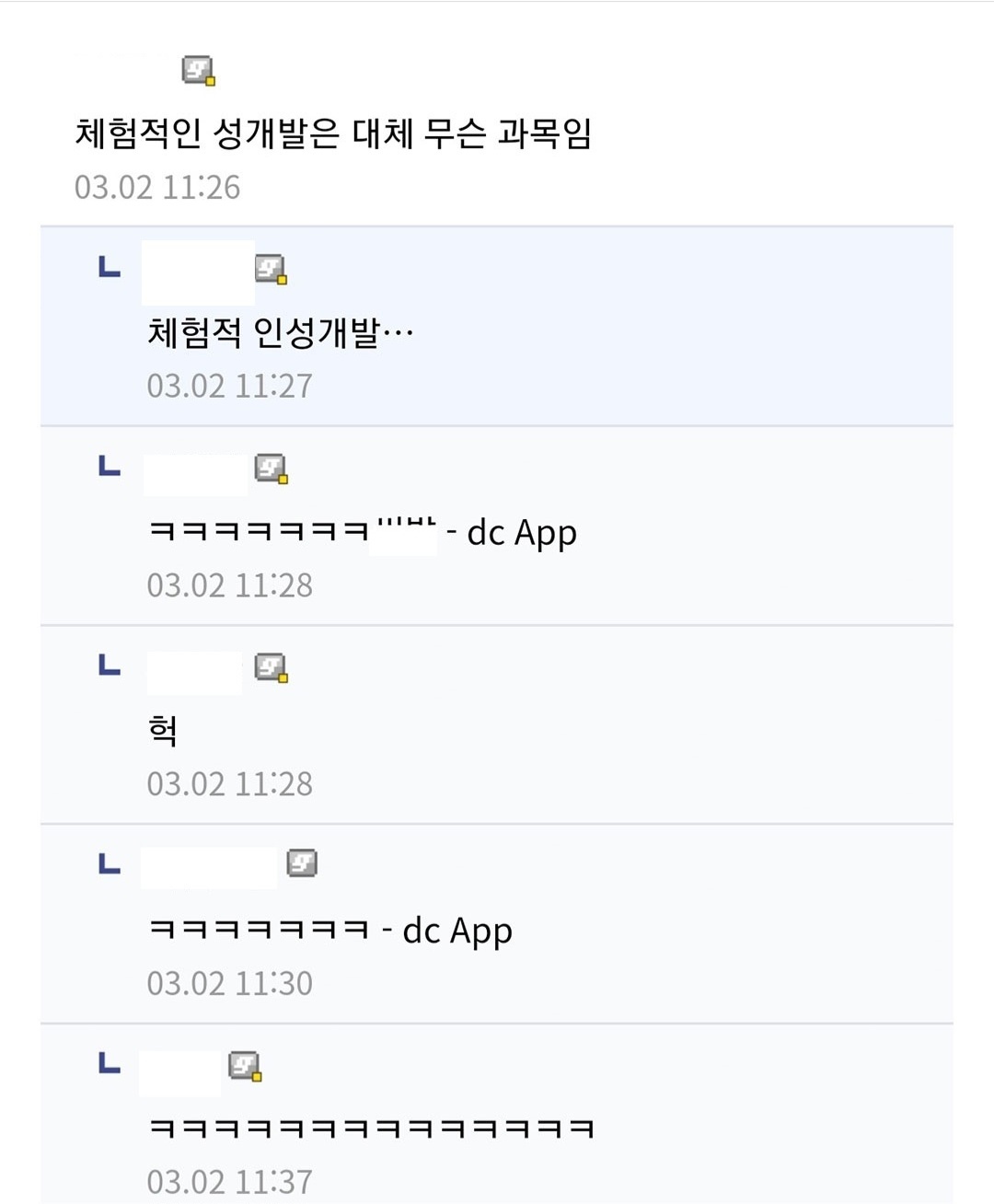Select the reply text 체험적 인성개발…
The image size is (994, 1204).
[x=280, y=332]
